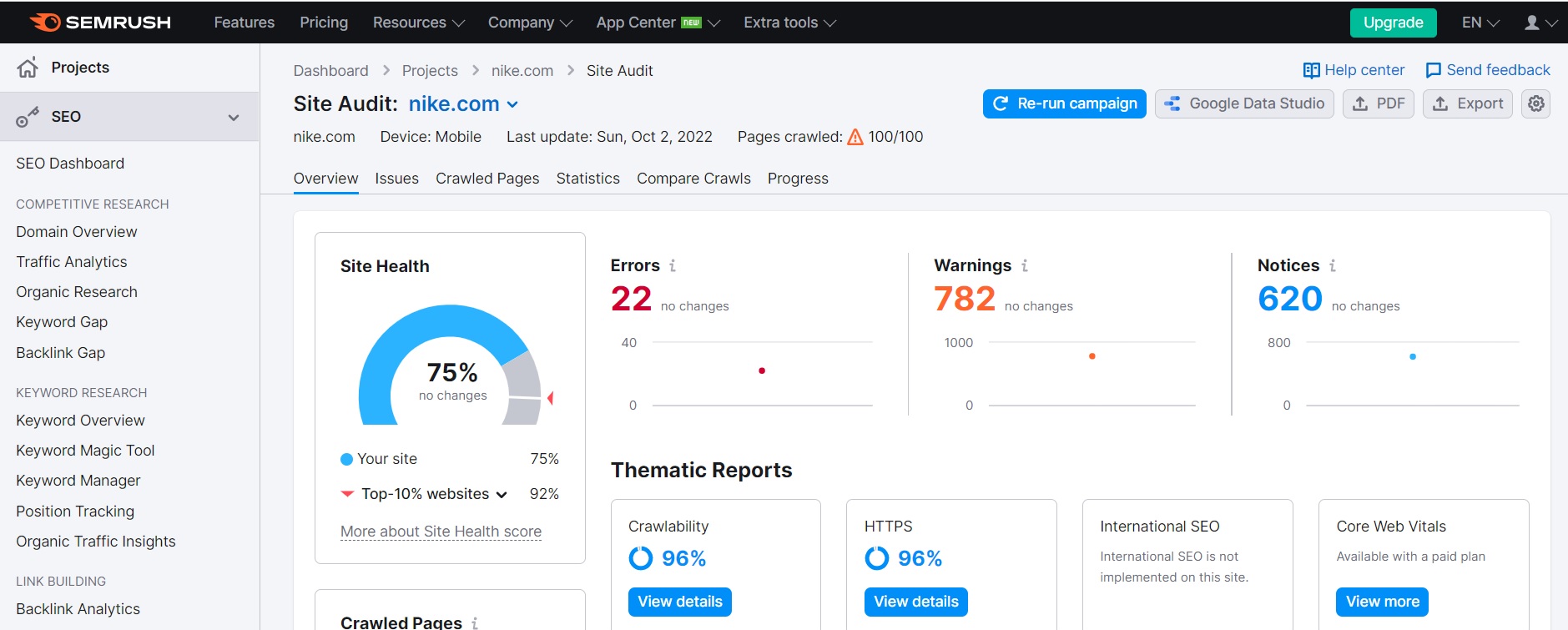Open Organic Traffic Insights in the sidebar
The image size is (1568, 630).
[x=96, y=542]
